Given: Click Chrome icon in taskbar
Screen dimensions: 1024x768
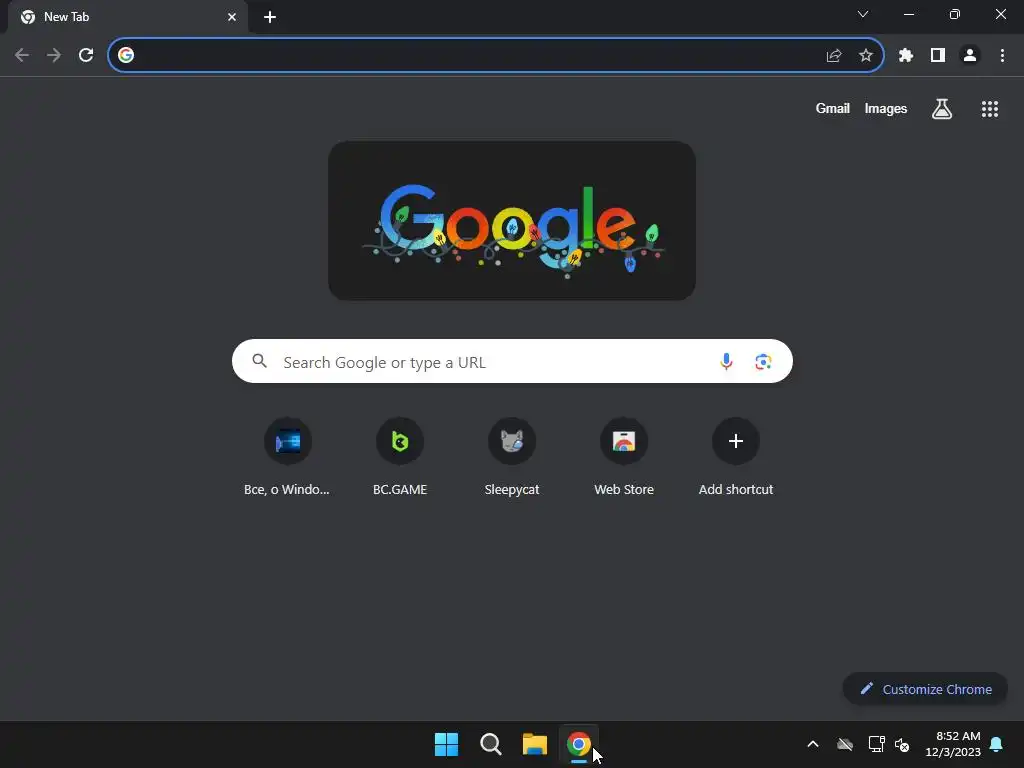Looking at the screenshot, I should click(579, 744).
